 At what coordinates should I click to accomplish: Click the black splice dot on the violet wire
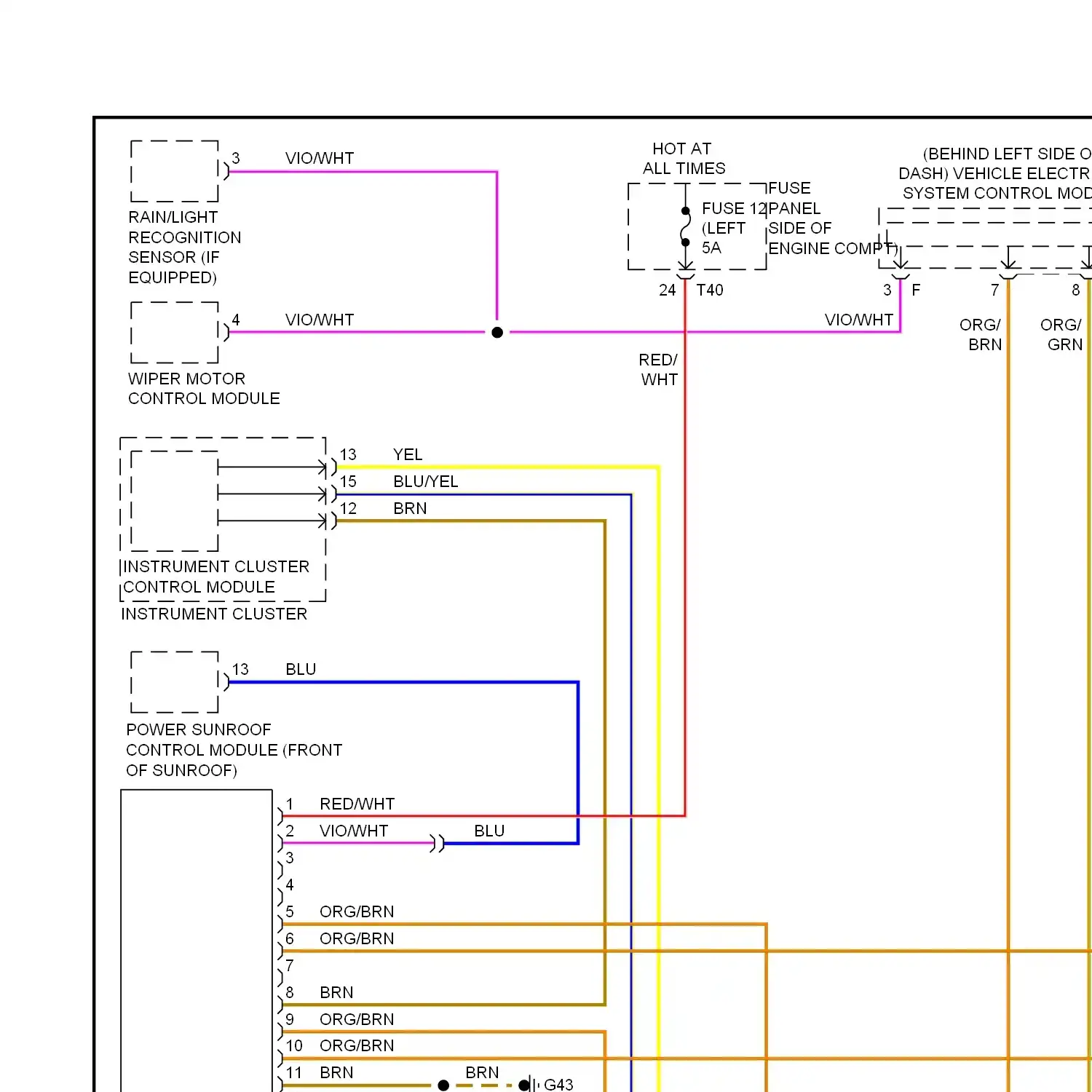pos(497,333)
